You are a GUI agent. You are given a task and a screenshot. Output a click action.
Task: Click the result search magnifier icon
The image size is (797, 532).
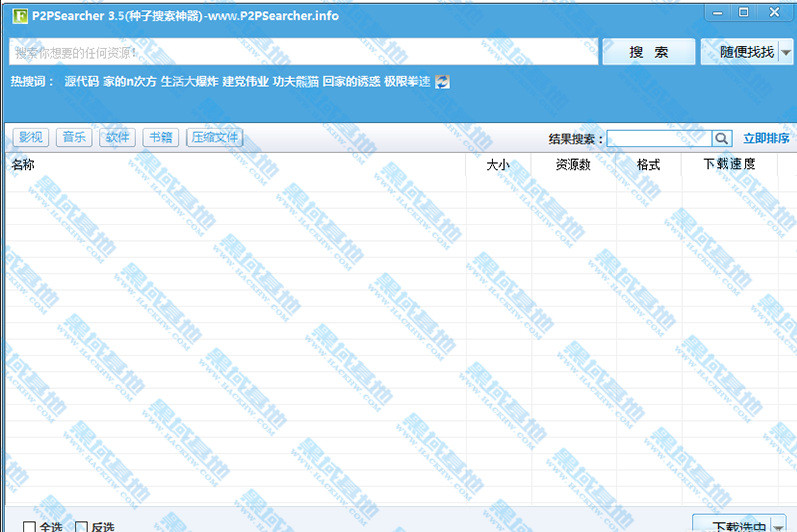(722, 138)
